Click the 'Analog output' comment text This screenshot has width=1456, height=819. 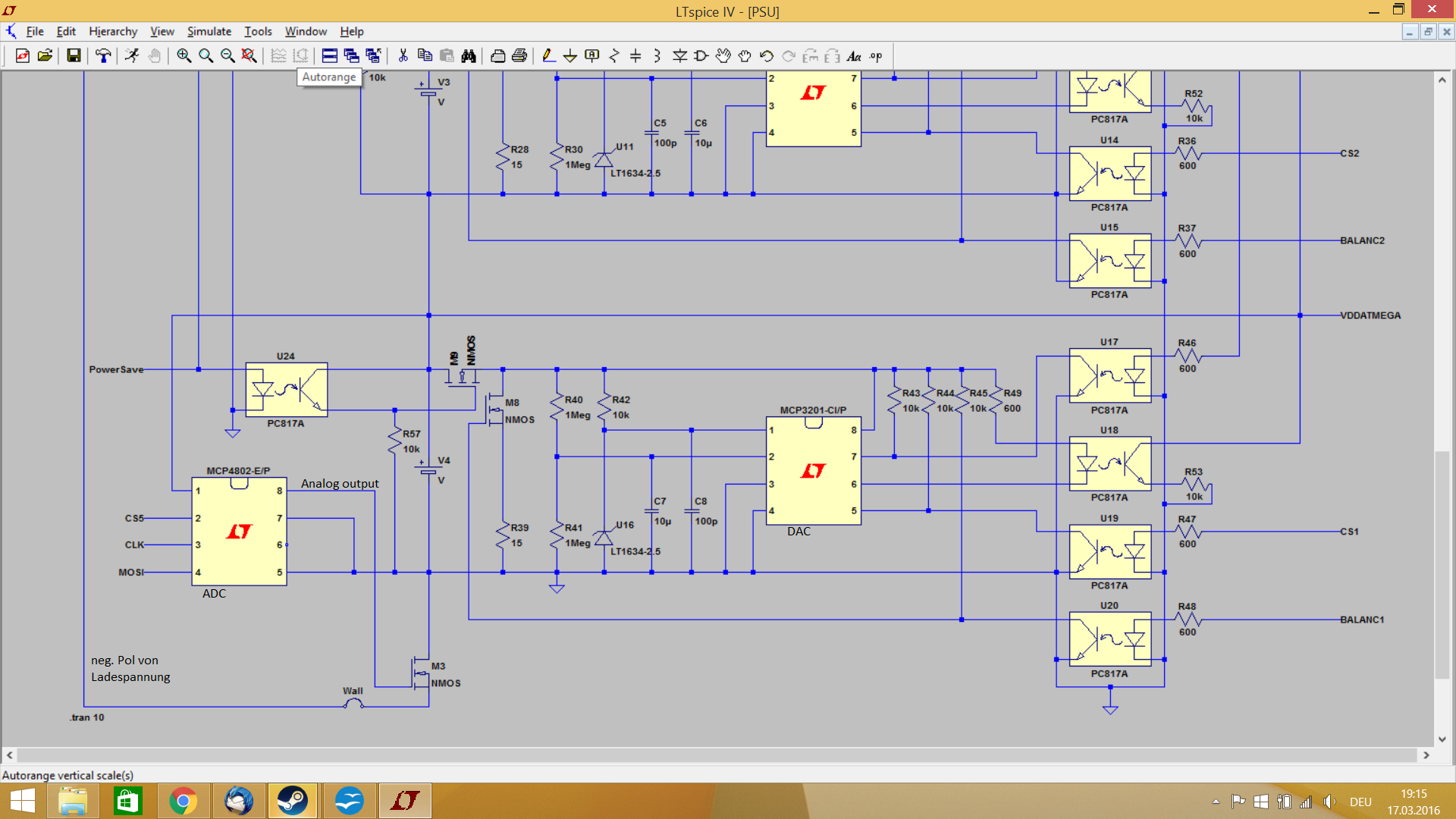(x=340, y=484)
